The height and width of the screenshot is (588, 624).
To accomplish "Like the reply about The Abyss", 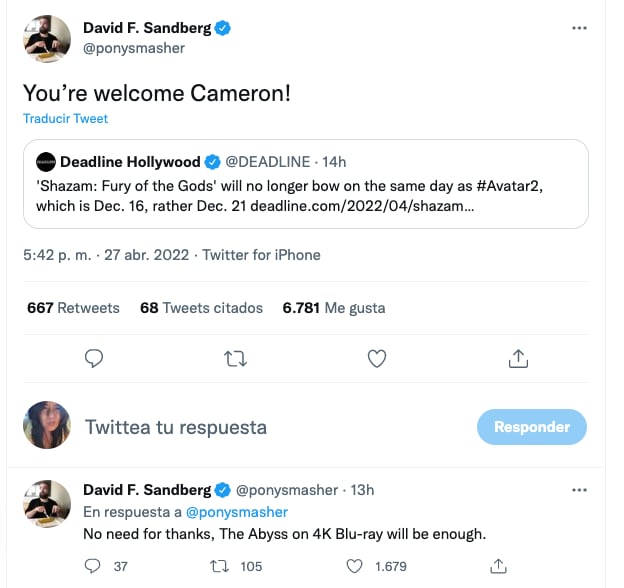I will tap(354, 566).
